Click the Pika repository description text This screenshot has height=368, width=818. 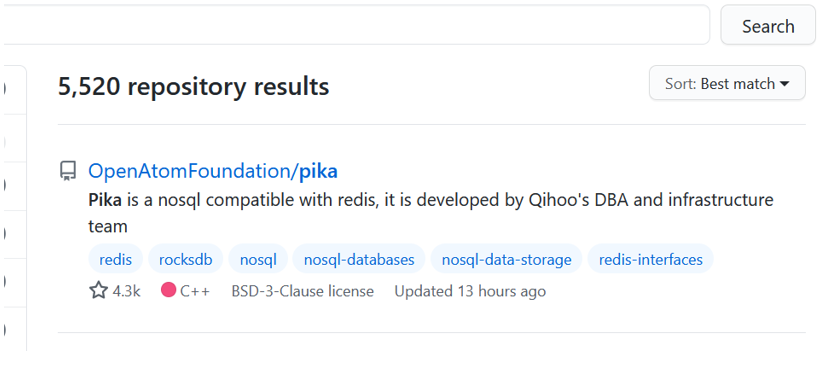click(x=431, y=213)
